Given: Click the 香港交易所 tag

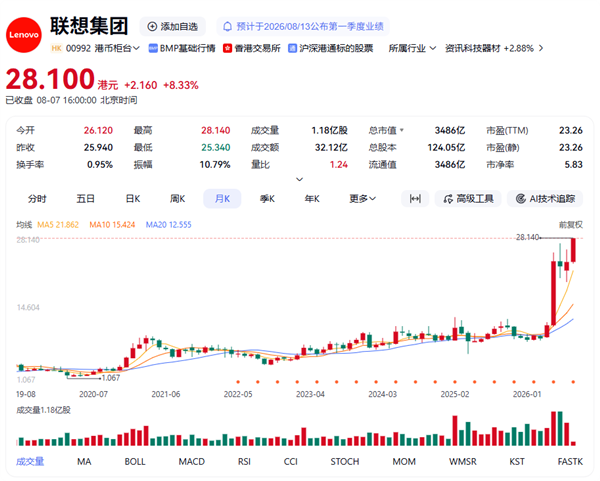Looking at the screenshot, I should click(x=252, y=48).
